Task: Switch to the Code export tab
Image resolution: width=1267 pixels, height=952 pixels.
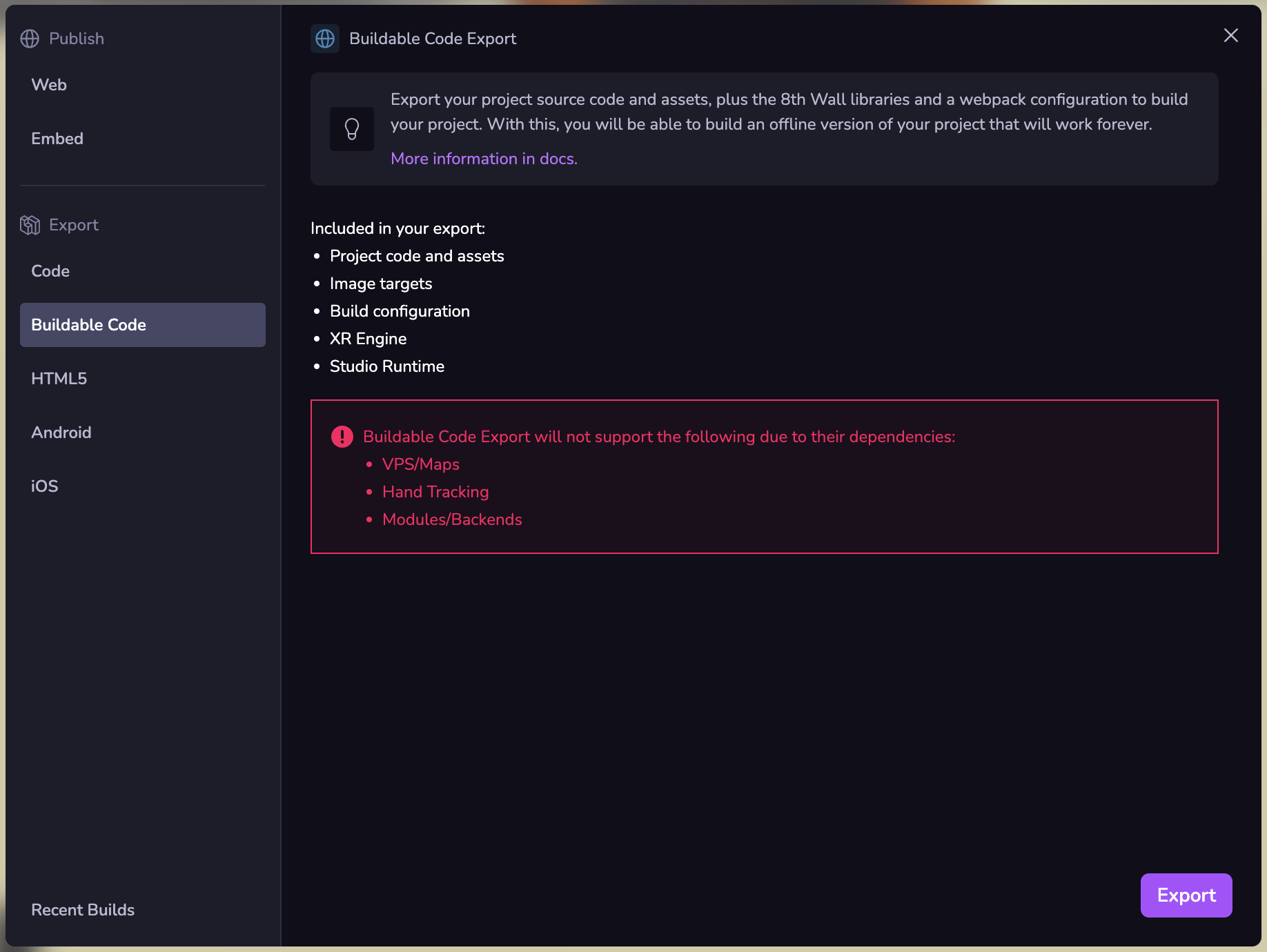Action: 50,271
